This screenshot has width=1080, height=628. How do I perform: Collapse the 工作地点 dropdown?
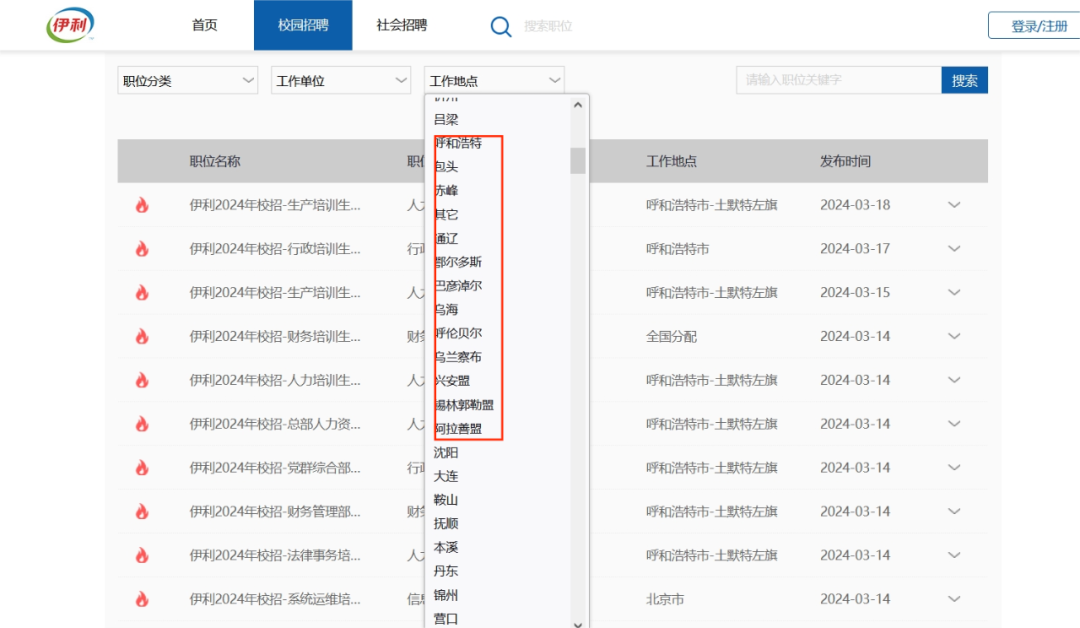click(x=495, y=81)
